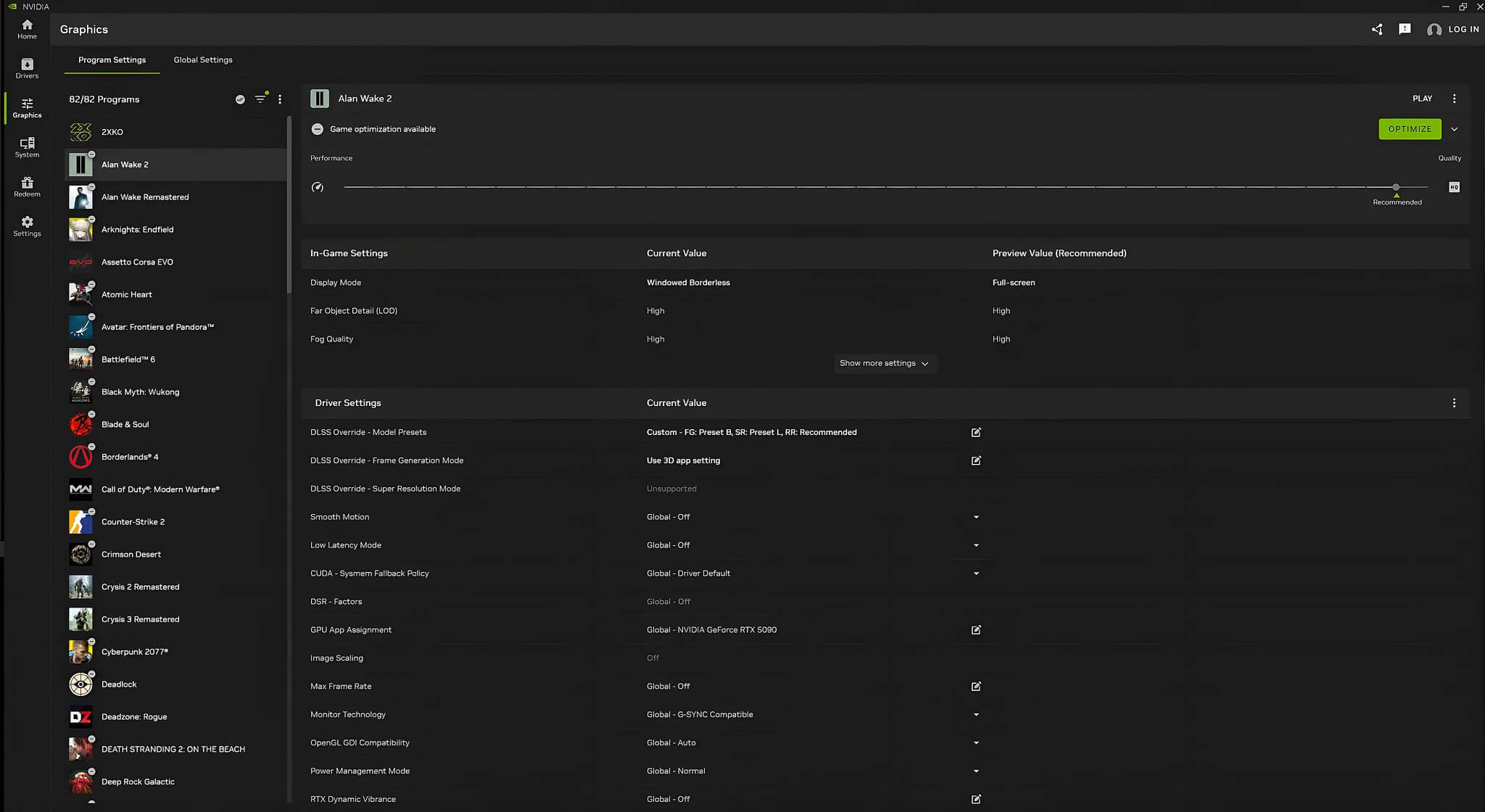This screenshot has width=1485, height=812.
Task: Open the System section
Action: click(27, 148)
